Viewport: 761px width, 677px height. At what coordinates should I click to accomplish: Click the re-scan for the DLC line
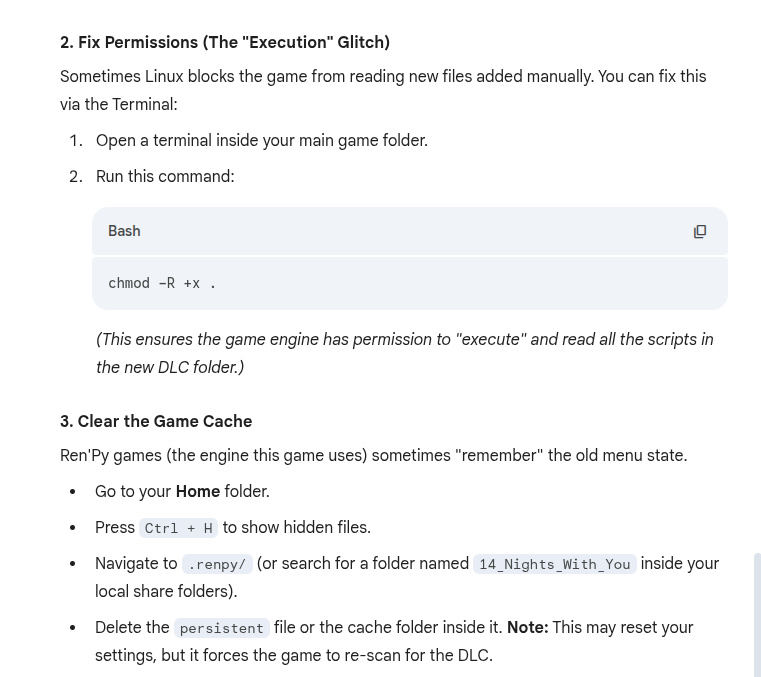pos(294,655)
